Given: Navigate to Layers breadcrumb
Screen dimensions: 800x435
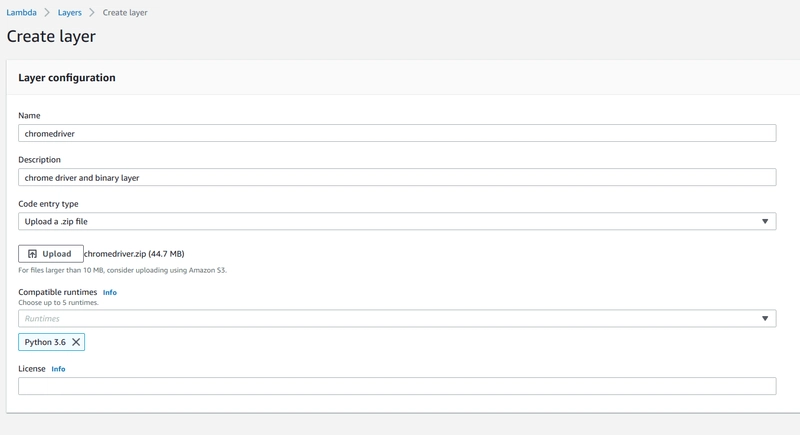Looking at the screenshot, I should tap(70, 13).
